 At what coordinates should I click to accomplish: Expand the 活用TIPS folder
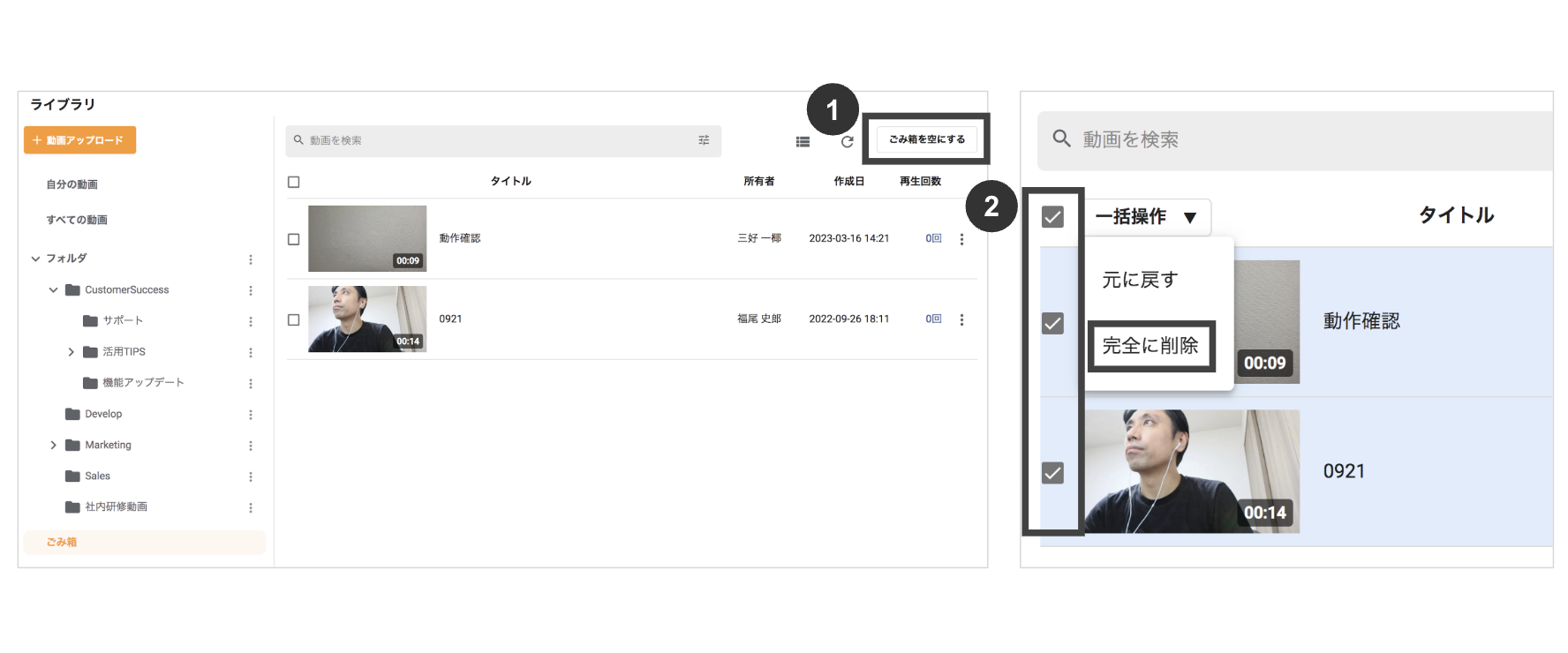[72, 352]
